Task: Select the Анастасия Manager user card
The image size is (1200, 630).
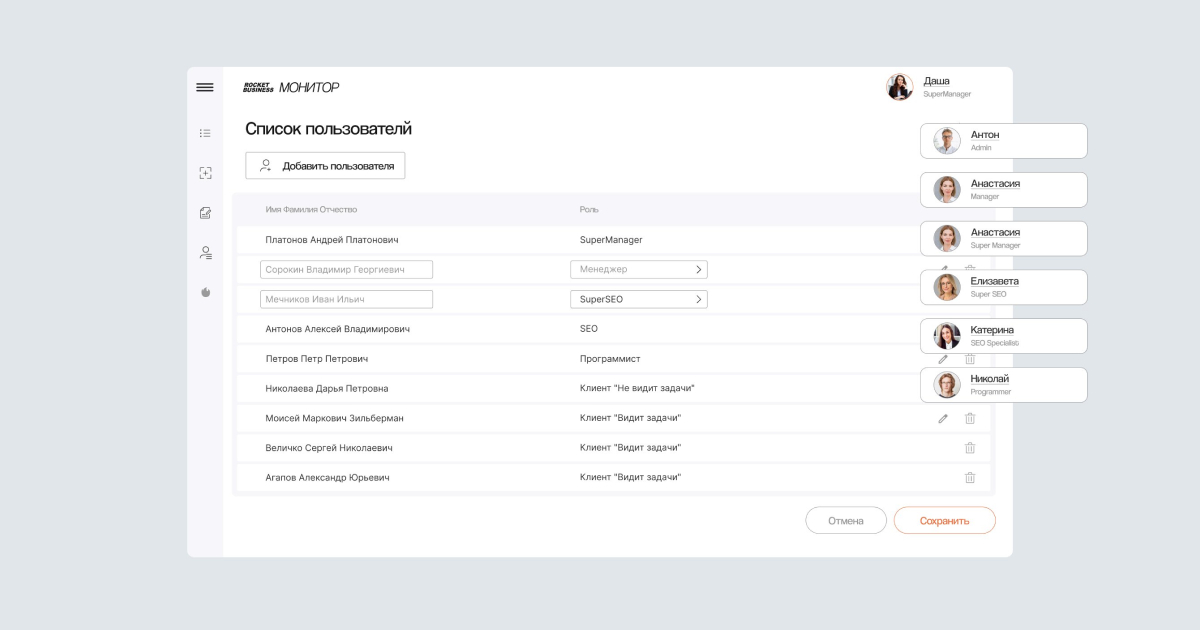Action: point(1003,190)
